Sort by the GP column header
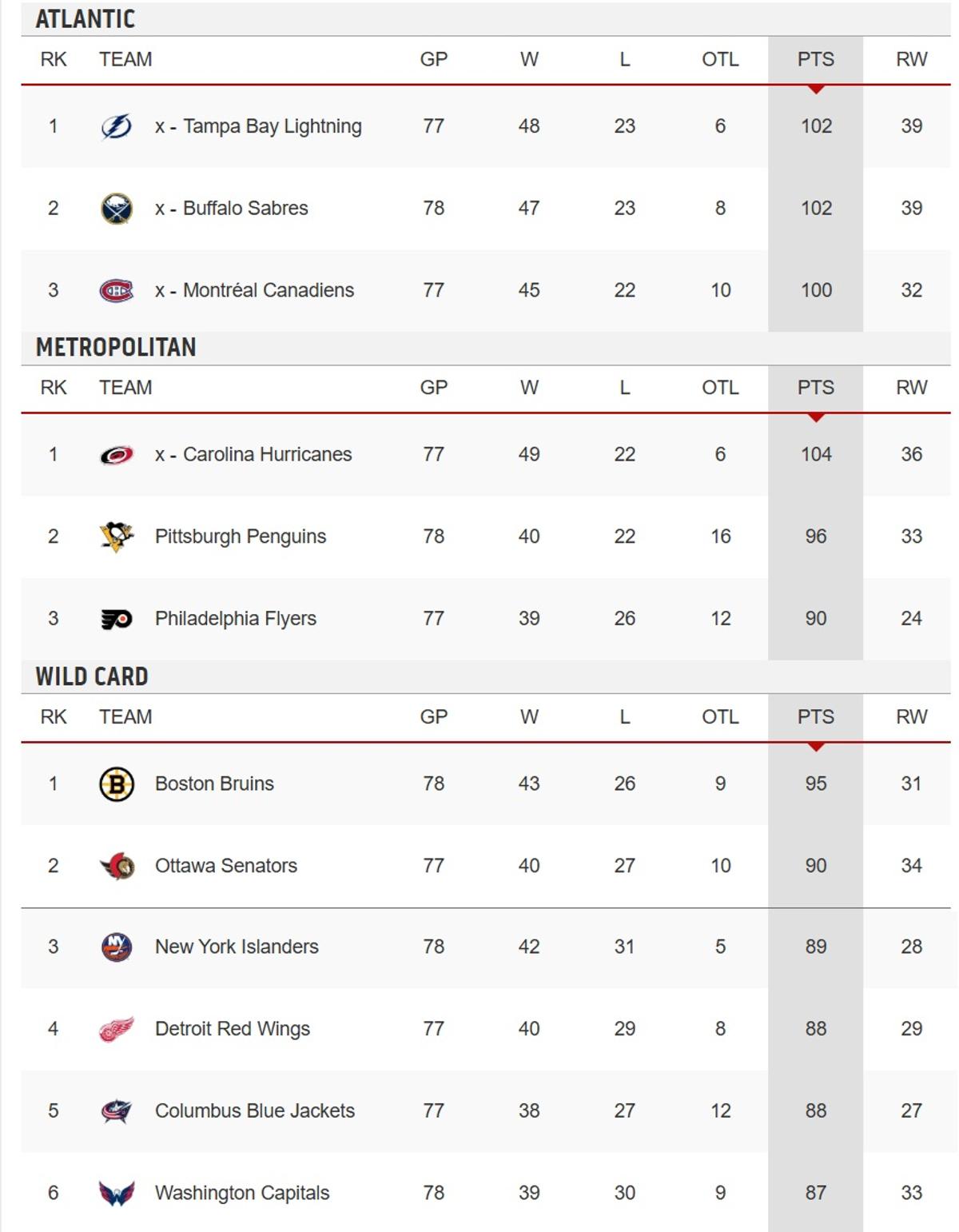The image size is (959, 1232). point(432,58)
